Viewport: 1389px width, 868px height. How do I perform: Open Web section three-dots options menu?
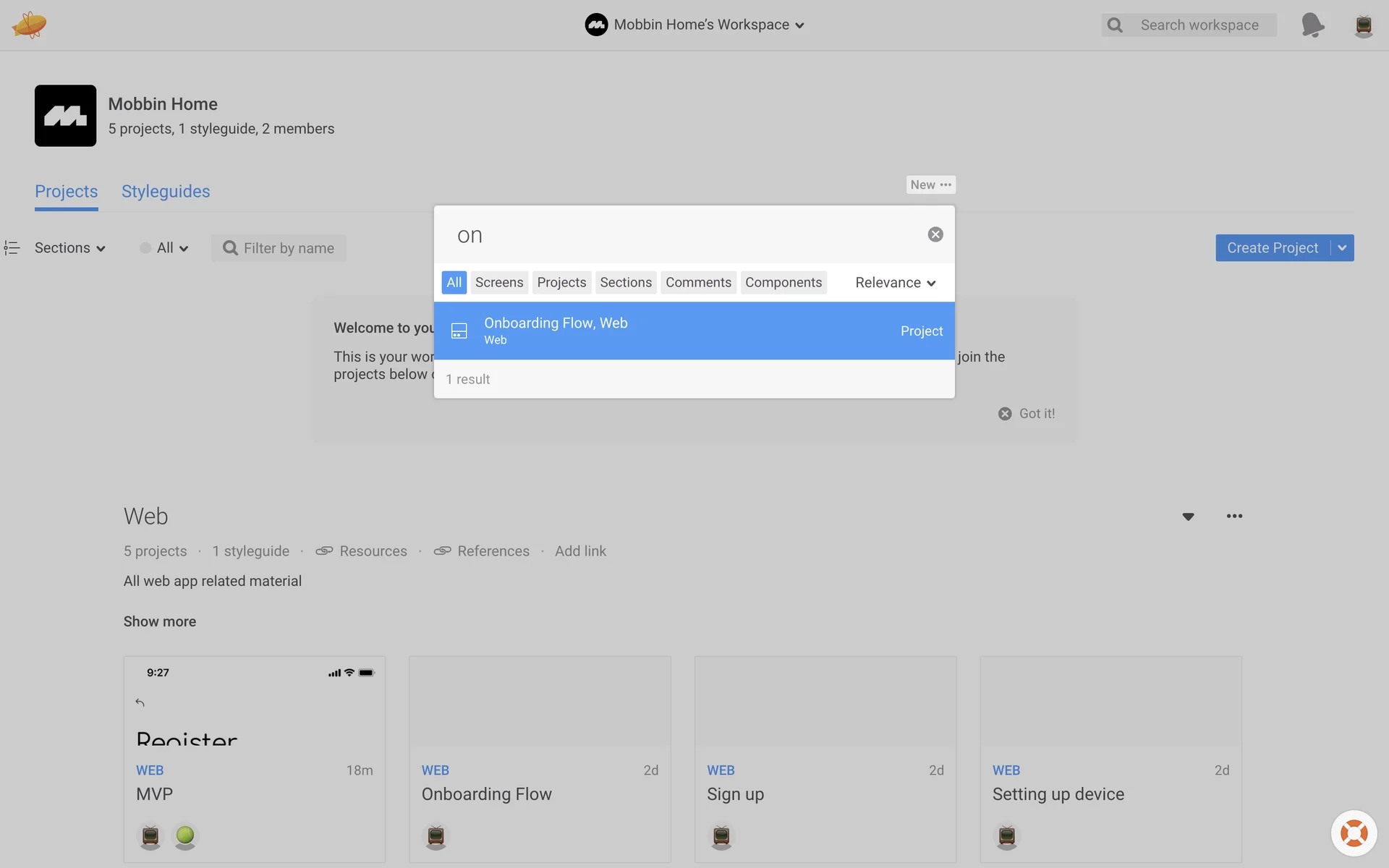point(1234,516)
